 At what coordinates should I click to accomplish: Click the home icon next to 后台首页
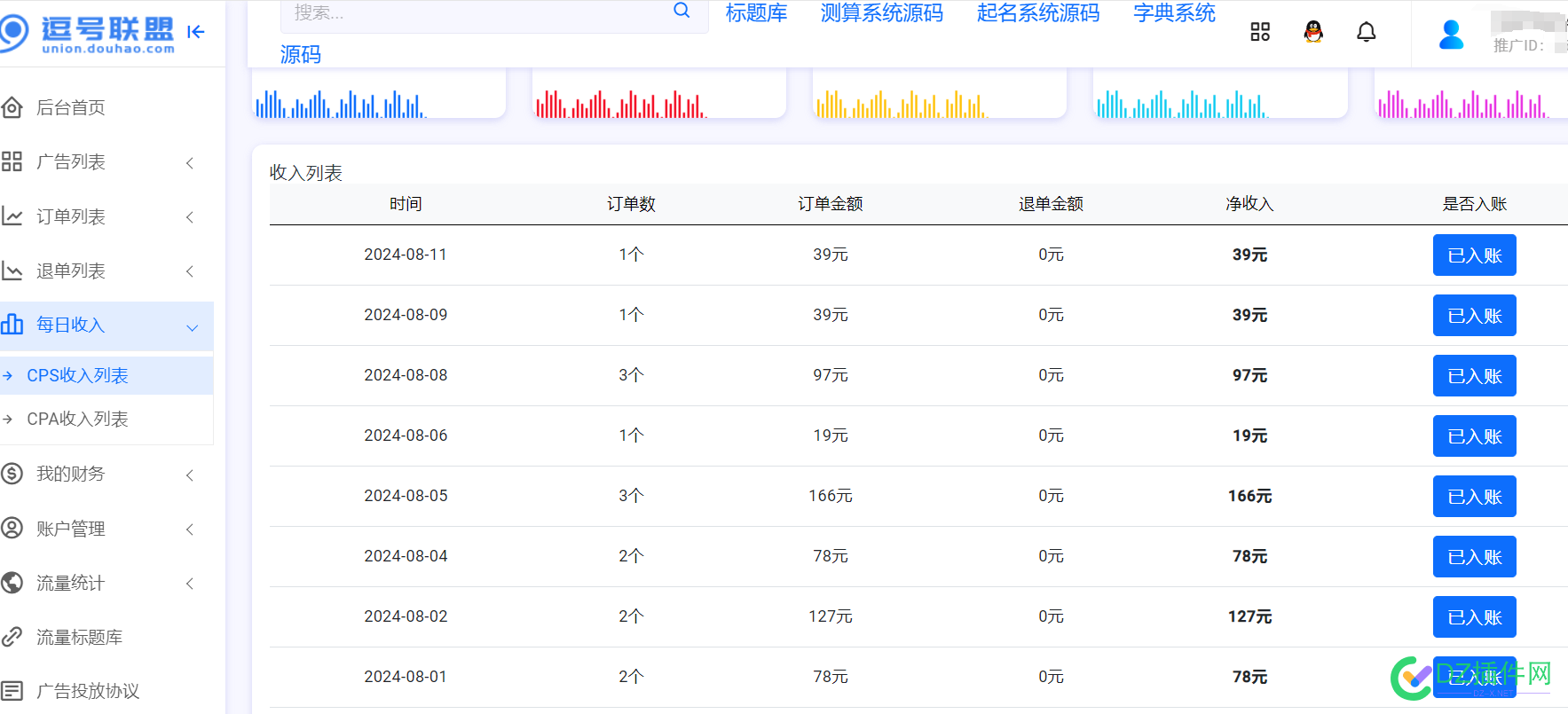tap(12, 108)
